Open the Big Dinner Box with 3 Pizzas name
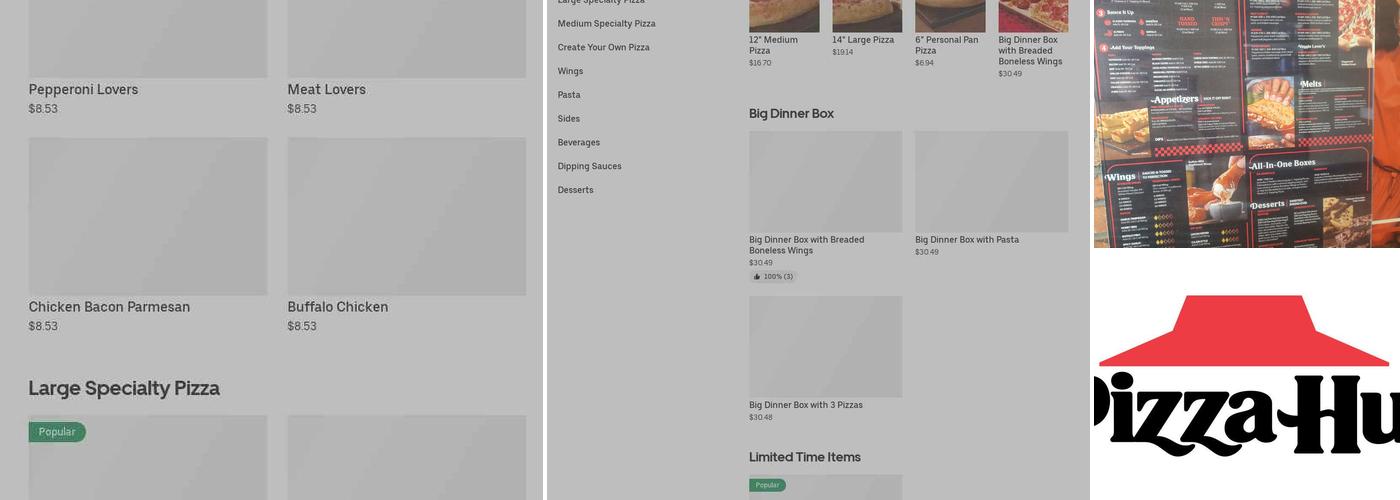 point(806,405)
